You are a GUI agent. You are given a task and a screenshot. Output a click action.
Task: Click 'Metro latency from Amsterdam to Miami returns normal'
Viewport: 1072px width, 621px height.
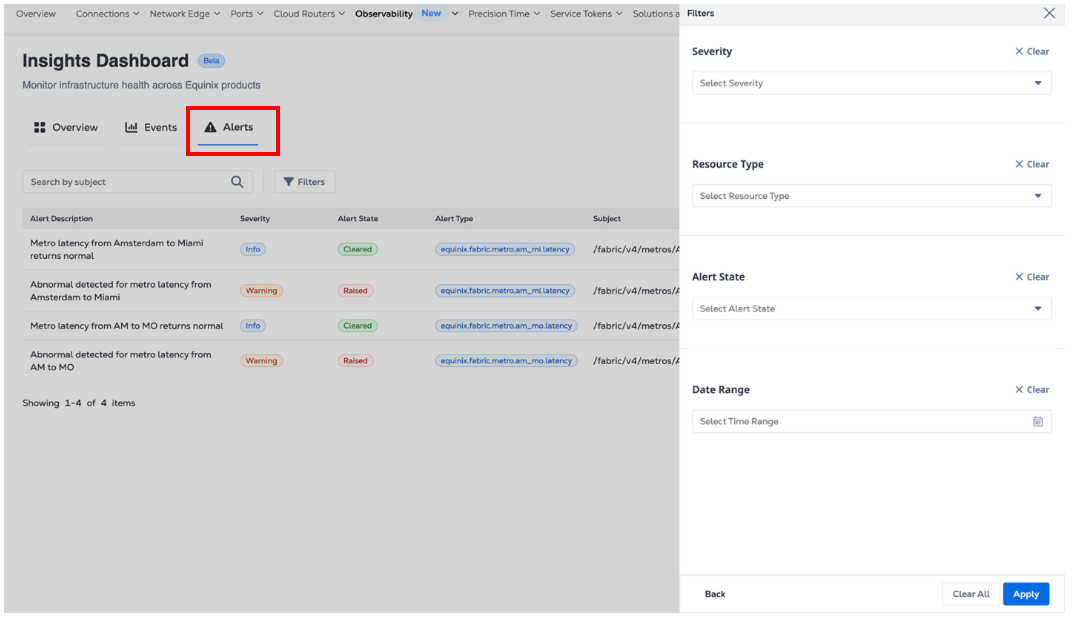(117, 250)
